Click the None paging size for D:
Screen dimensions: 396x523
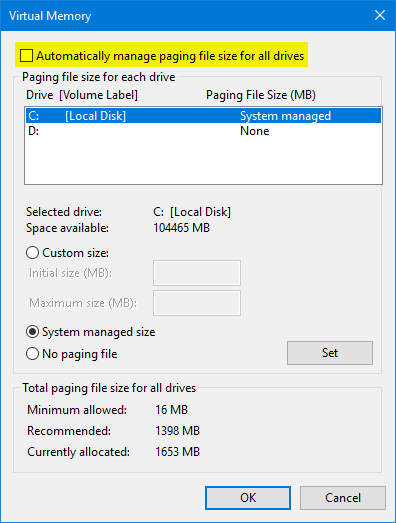[x=255, y=131]
